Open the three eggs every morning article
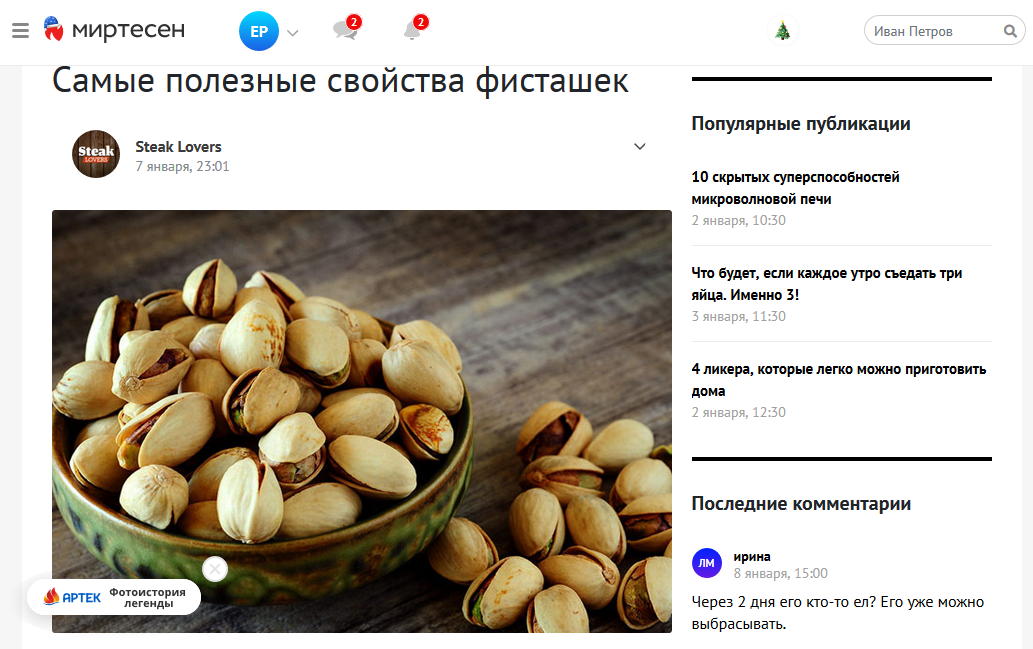The width and height of the screenshot is (1033, 649). 827,284
